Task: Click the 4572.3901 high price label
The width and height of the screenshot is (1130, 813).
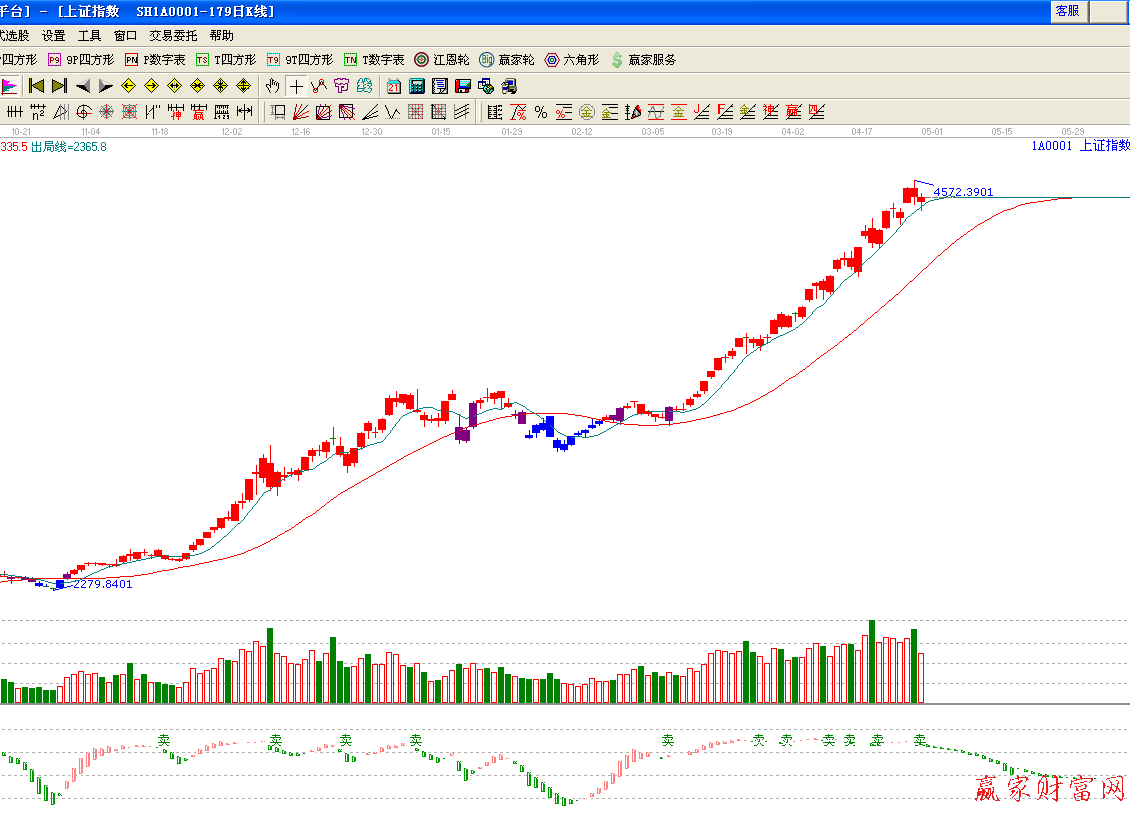Action: [963, 192]
